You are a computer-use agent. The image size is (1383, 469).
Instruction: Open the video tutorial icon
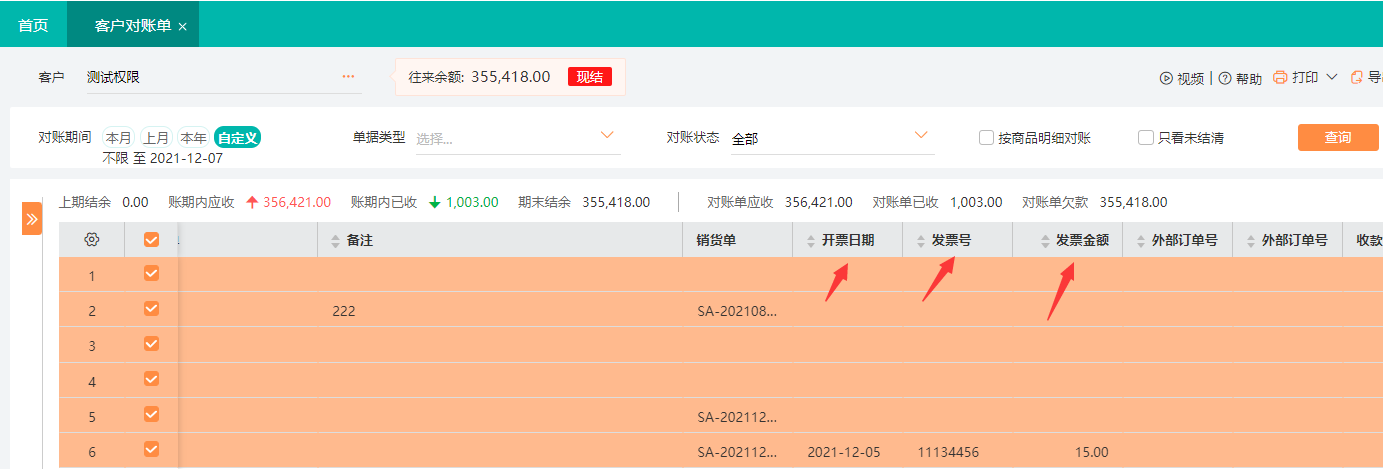point(1165,78)
